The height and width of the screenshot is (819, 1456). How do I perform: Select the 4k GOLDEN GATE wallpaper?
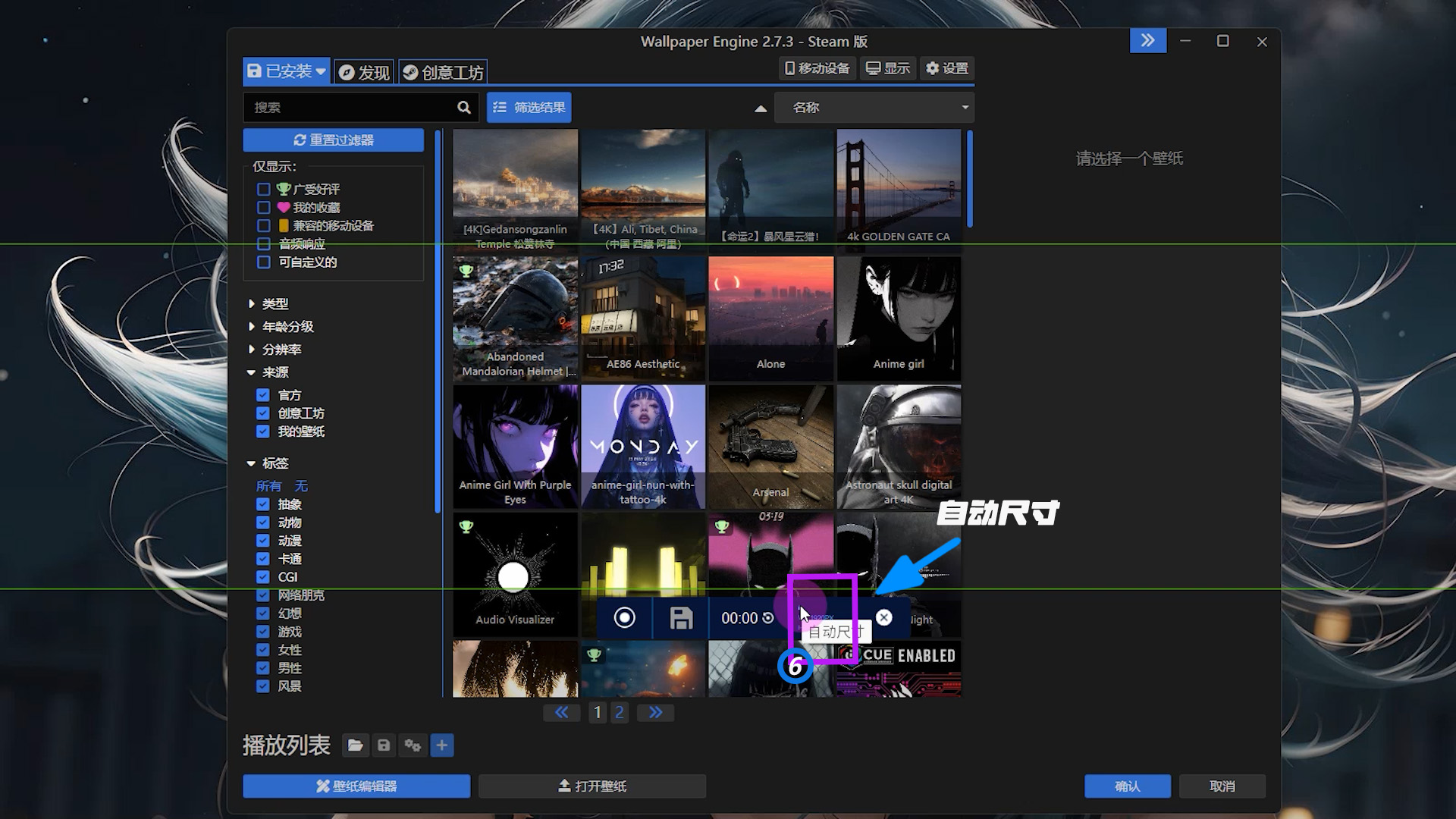pyautogui.click(x=899, y=190)
